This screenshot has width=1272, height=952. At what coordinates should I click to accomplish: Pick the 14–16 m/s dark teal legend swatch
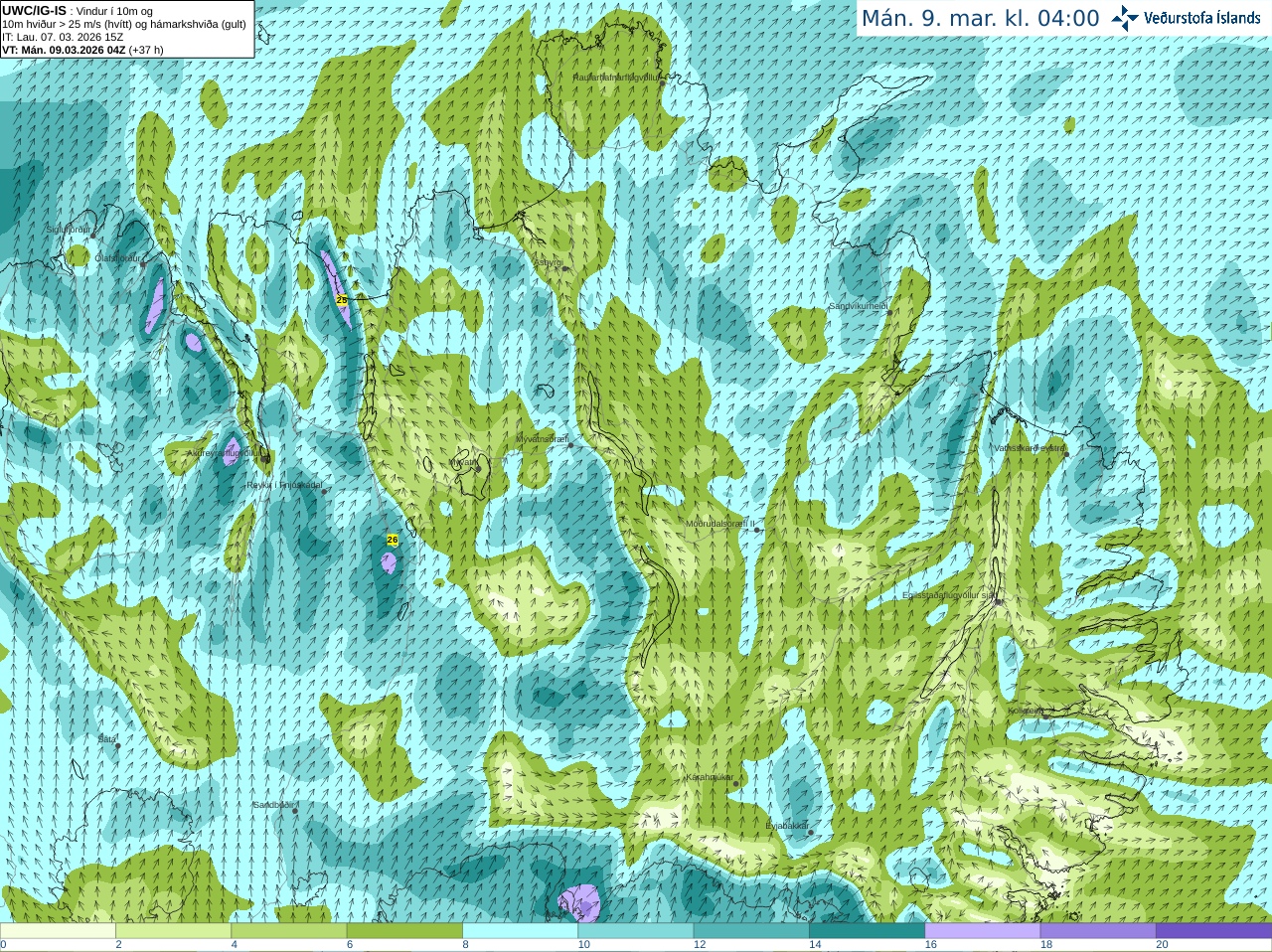coord(867,931)
